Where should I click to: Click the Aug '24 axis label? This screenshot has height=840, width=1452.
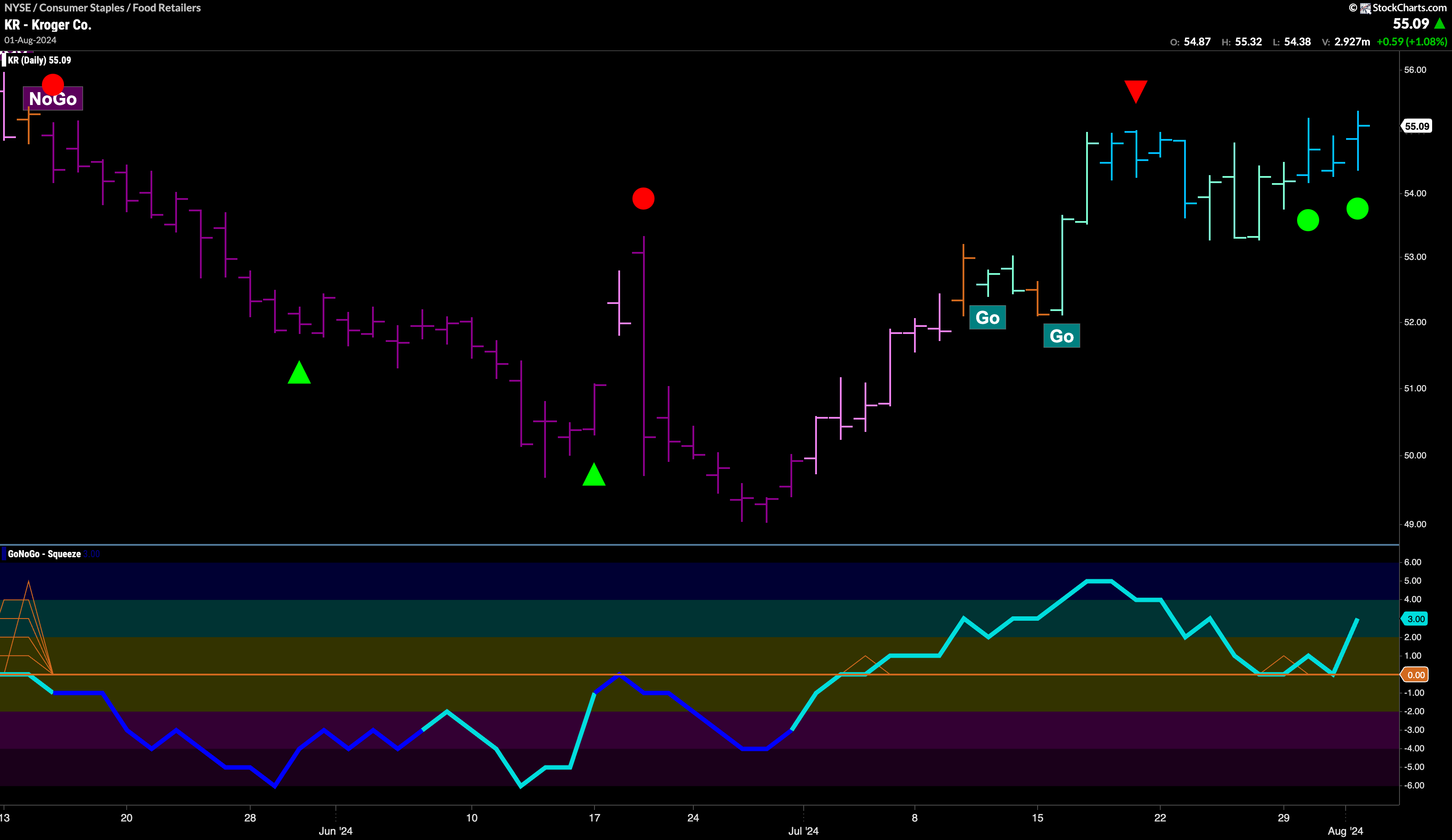[1345, 831]
